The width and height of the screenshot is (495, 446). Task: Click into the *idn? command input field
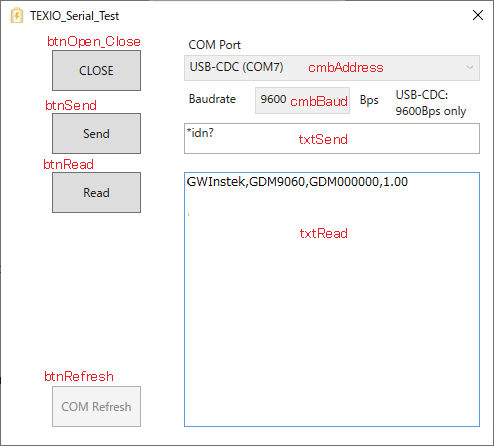pos(332,138)
